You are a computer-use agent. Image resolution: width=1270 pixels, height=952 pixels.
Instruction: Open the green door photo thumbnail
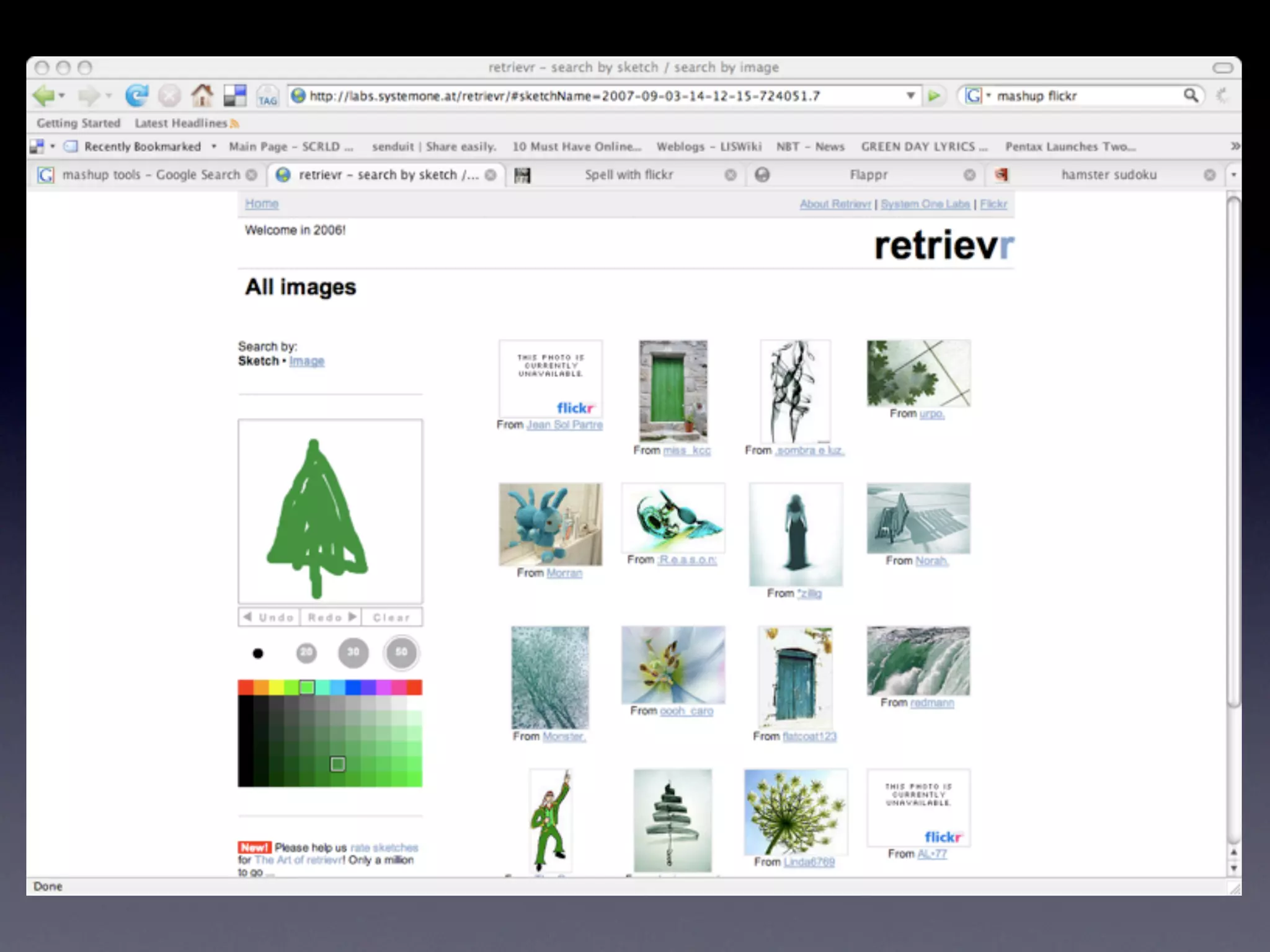click(x=673, y=390)
